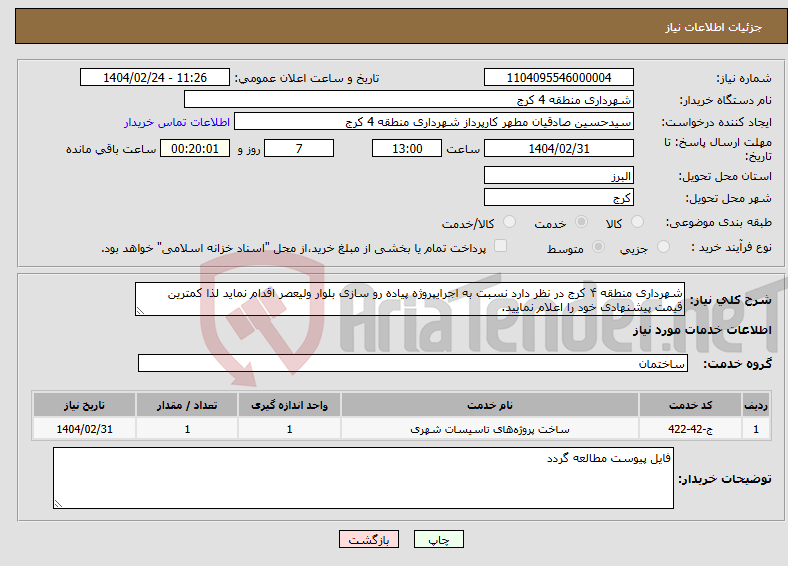
Task: Toggle the Islamic treasury payment checkbox
Action: coord(501,246)
